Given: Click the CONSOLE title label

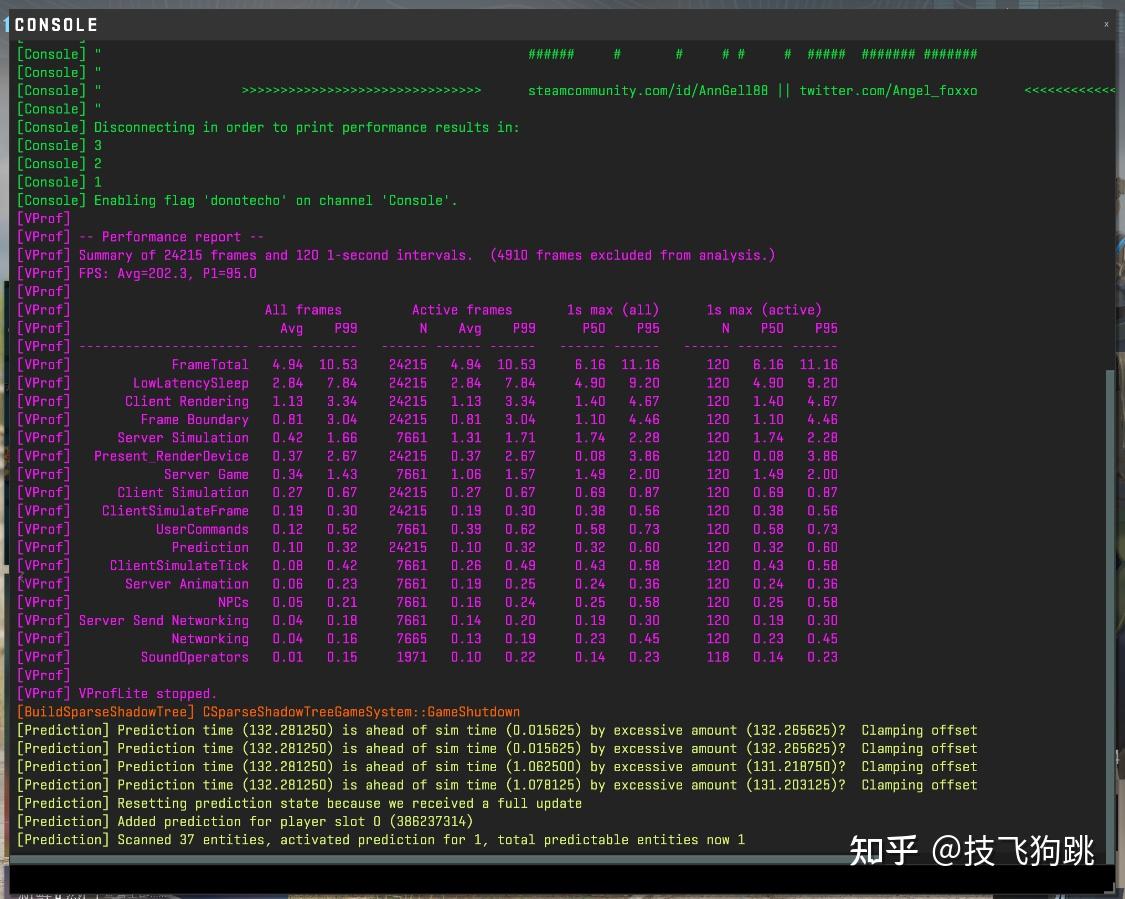Looking at the screenshot, I should tap(56, 25).
